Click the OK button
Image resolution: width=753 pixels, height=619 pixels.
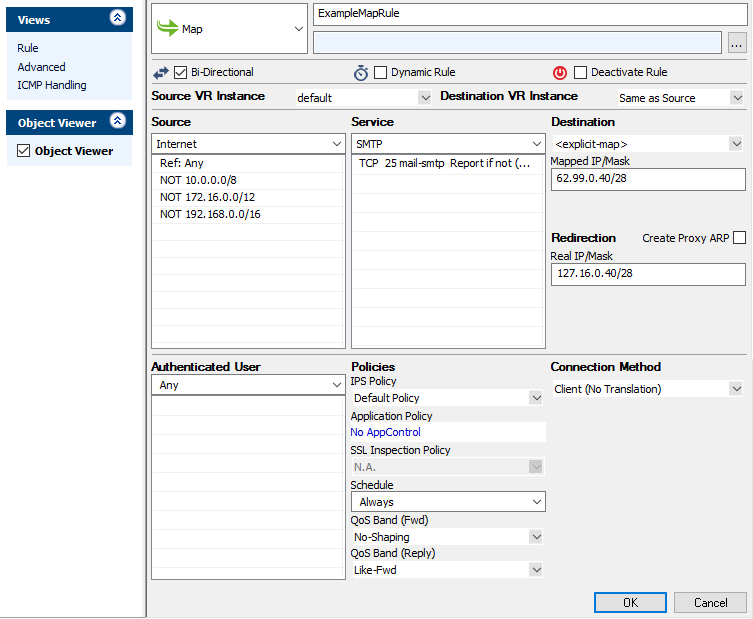tap(630, 602)
